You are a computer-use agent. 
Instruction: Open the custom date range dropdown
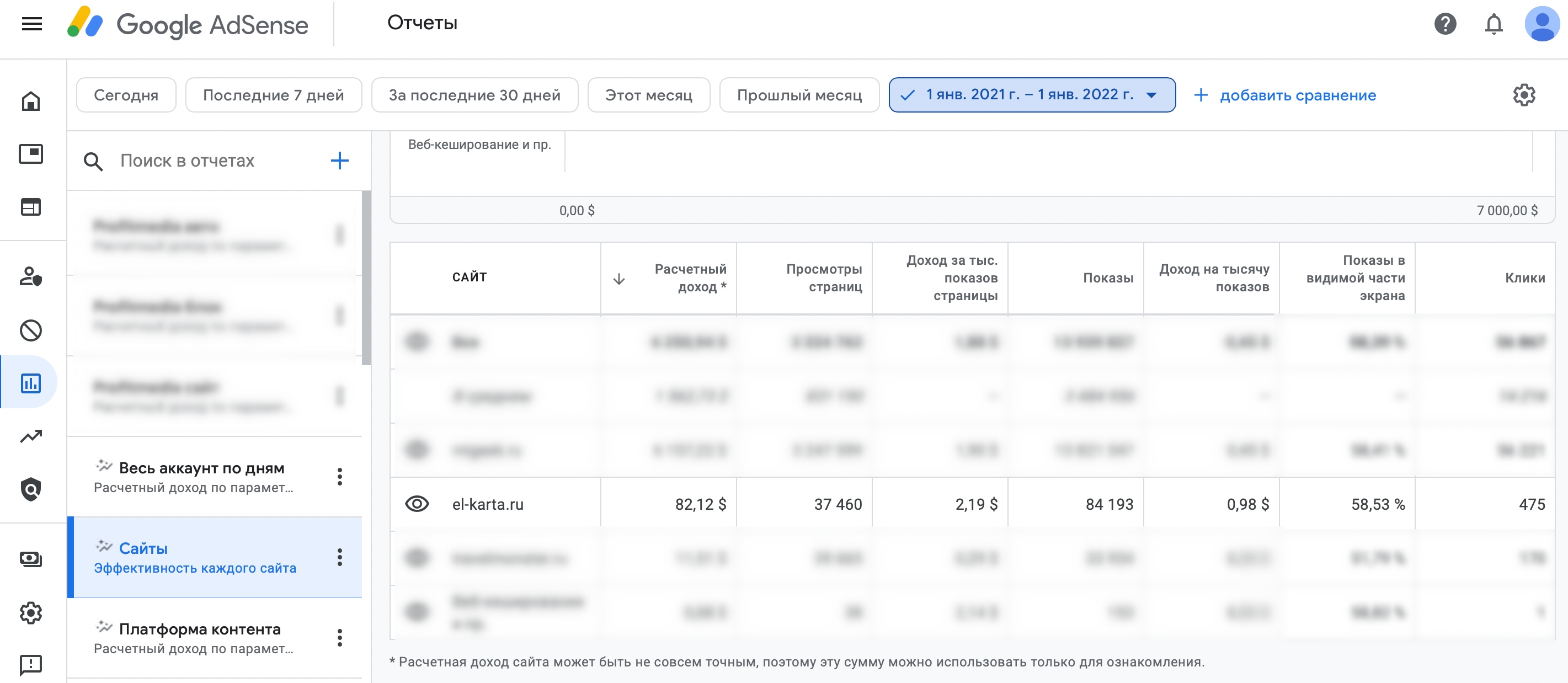(x=1032, y=95)
